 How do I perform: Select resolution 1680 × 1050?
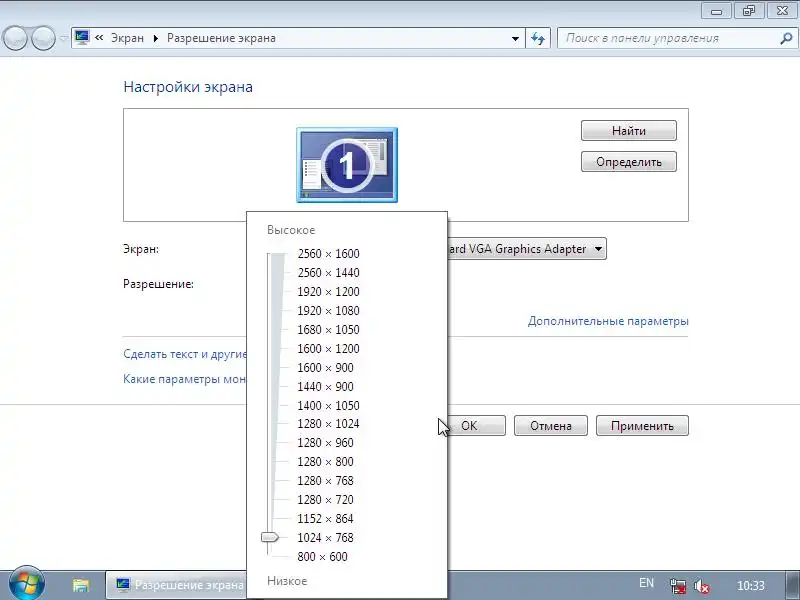point(329,330)
